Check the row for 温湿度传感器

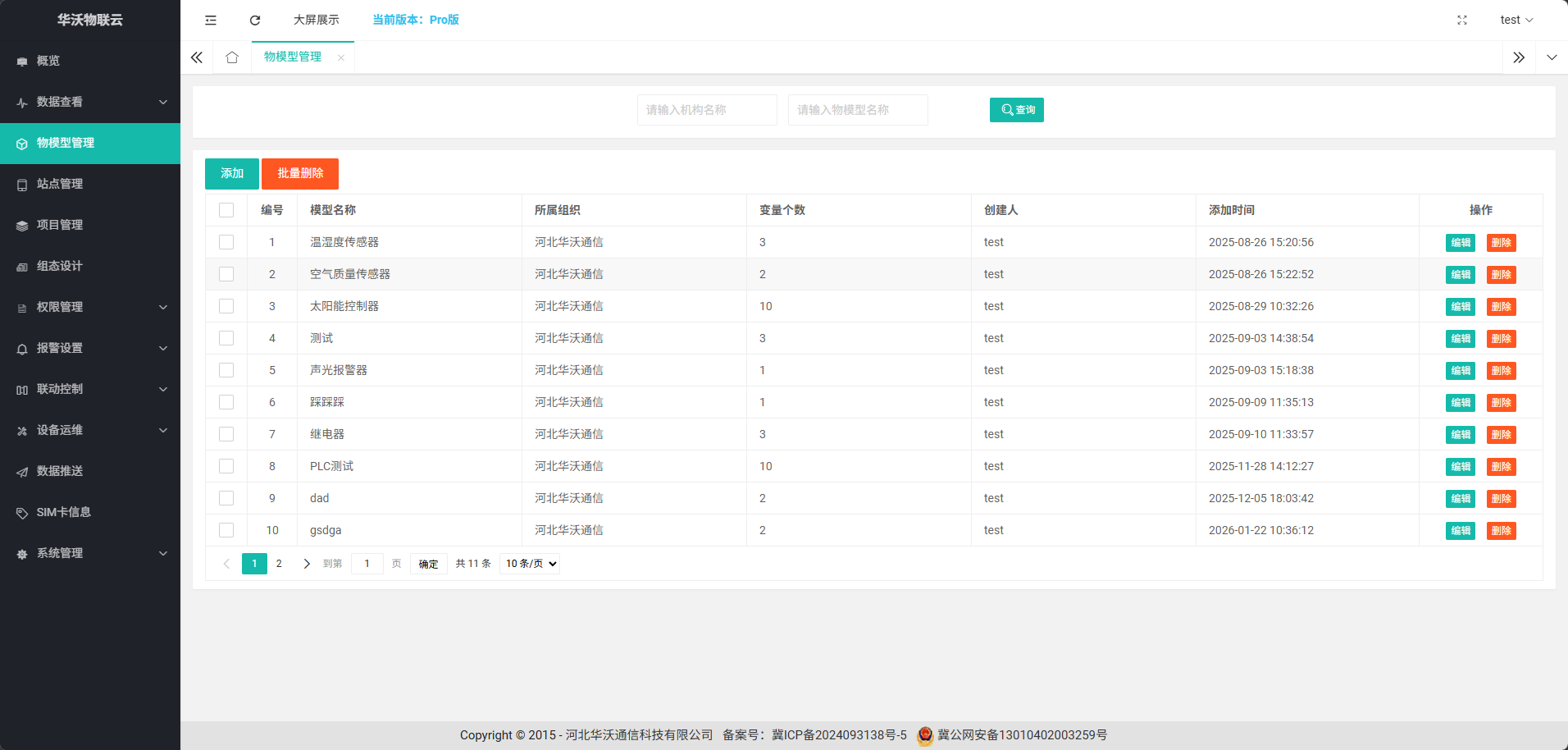coord(226,242)
